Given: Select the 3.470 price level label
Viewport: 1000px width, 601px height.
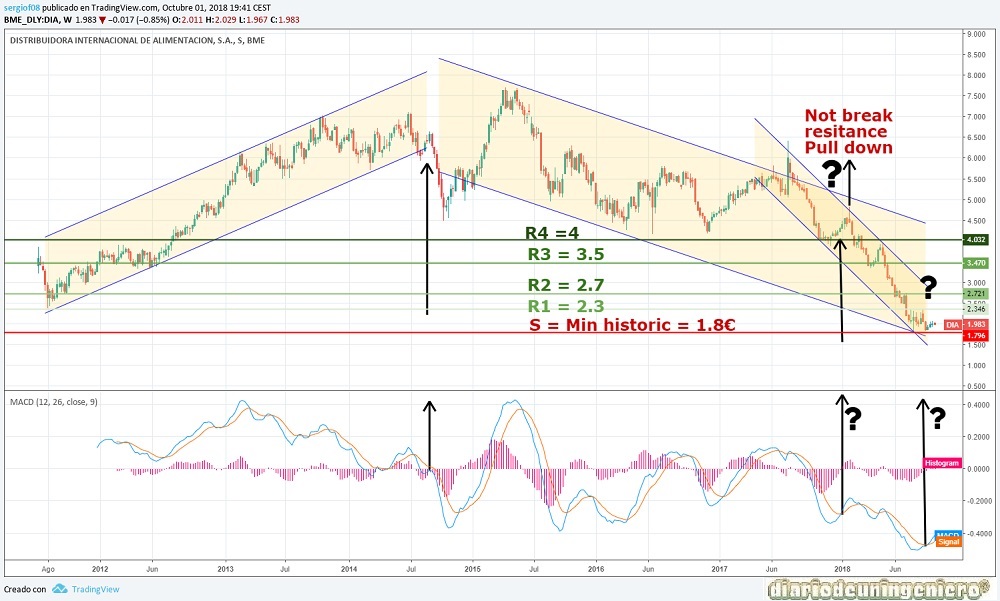Looking at the screenshot, I should point(946,263).
